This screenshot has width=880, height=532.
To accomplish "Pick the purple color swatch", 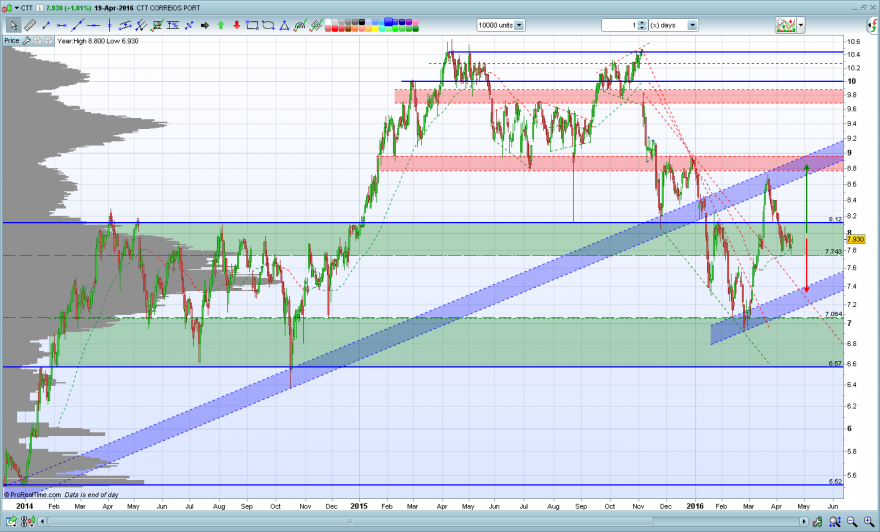I will click(x=409, y=22).
